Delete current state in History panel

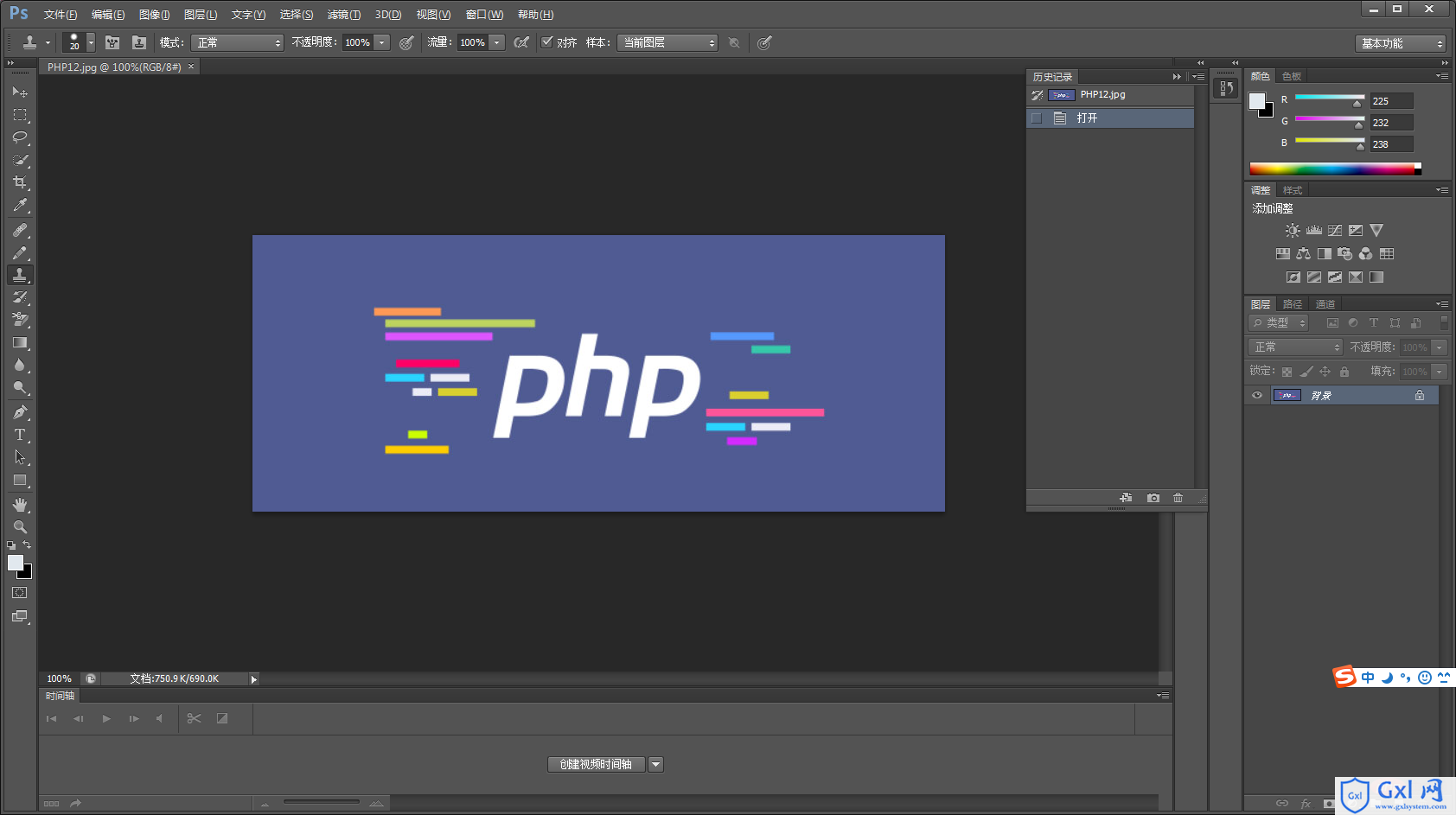1178,498
